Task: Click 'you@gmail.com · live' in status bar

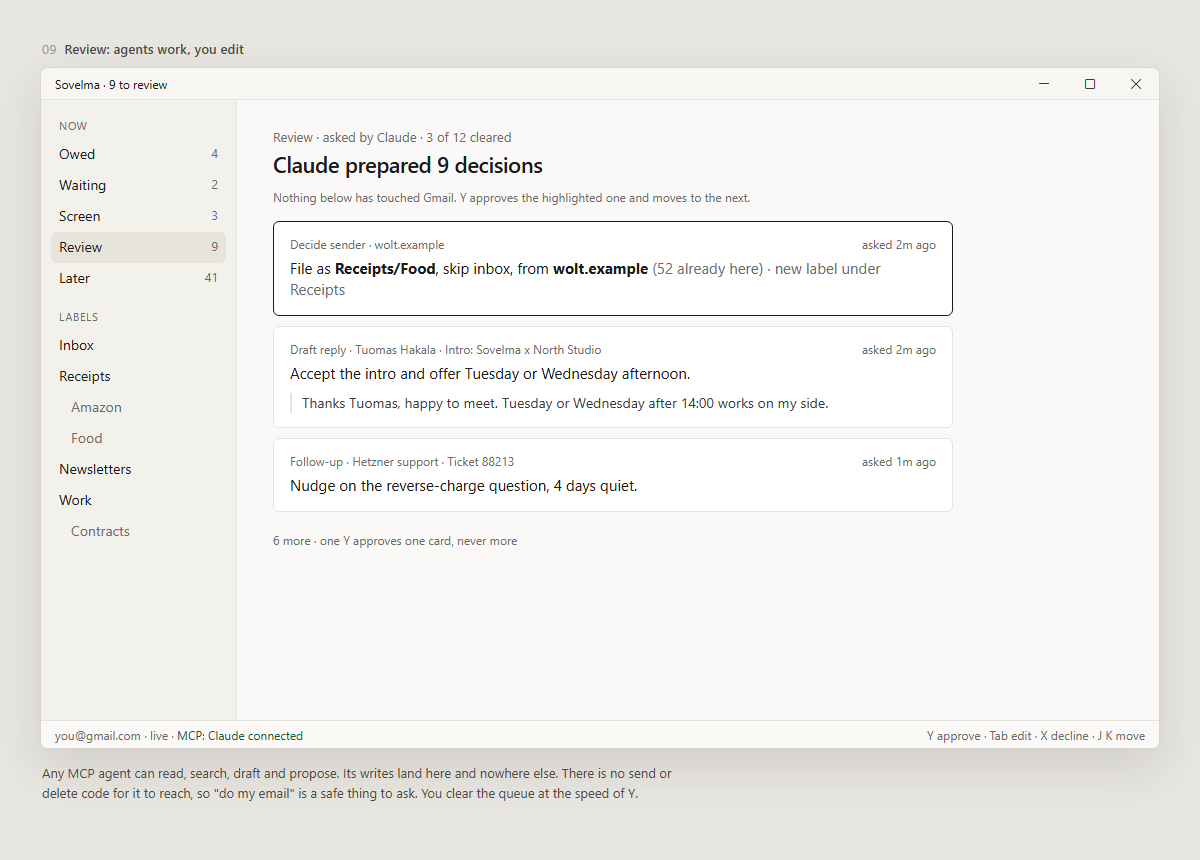Action: (x=111, y=736)
